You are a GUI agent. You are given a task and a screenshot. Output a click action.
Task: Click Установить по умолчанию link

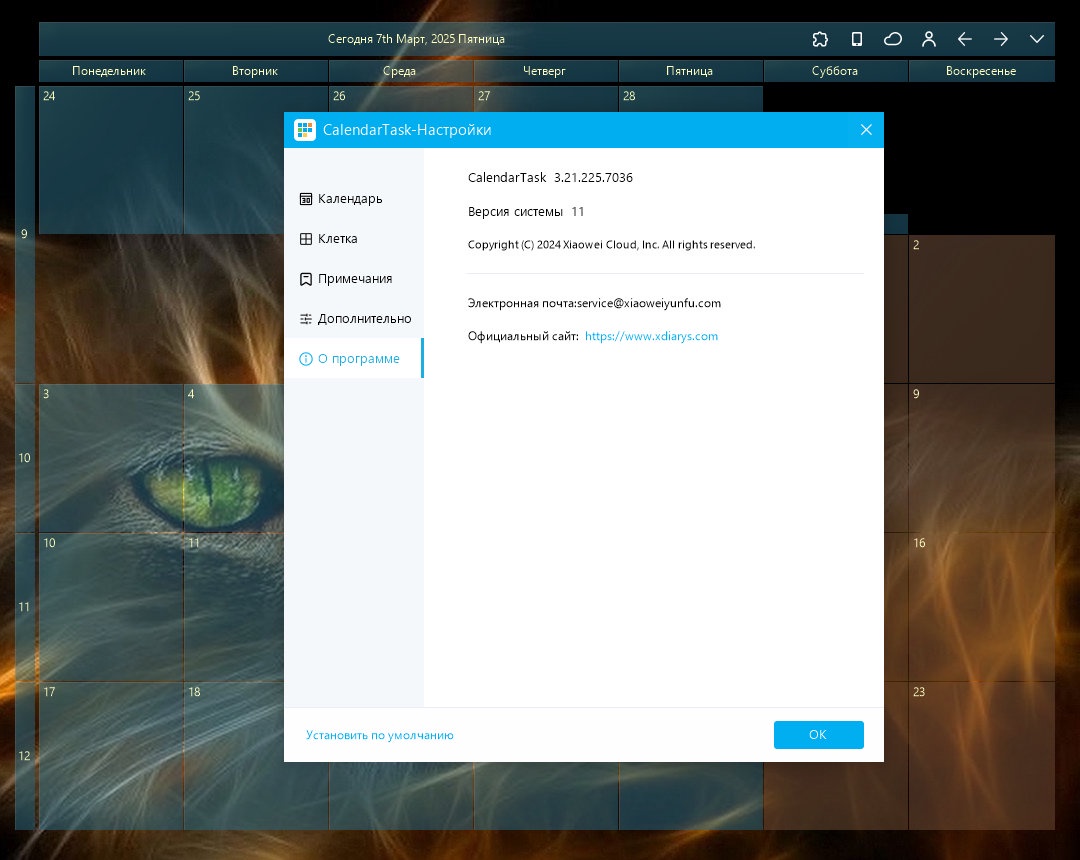point(380,735)
